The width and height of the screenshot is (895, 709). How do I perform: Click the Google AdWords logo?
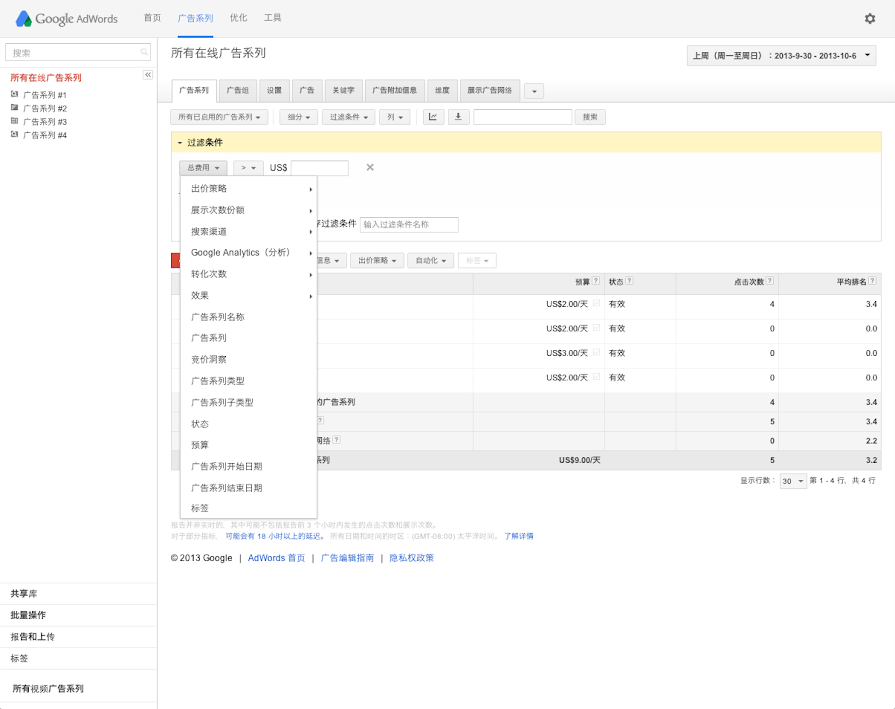66,18
